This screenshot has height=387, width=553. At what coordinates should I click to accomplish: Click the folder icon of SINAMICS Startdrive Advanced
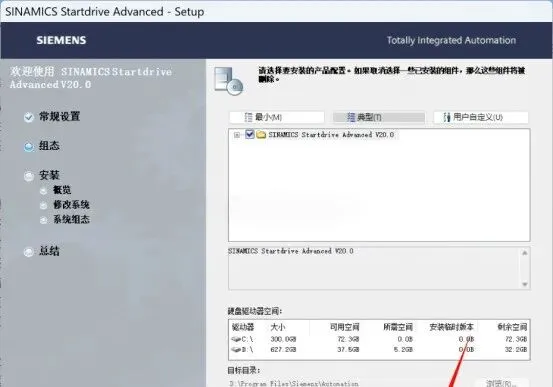[x=261, y=134]
